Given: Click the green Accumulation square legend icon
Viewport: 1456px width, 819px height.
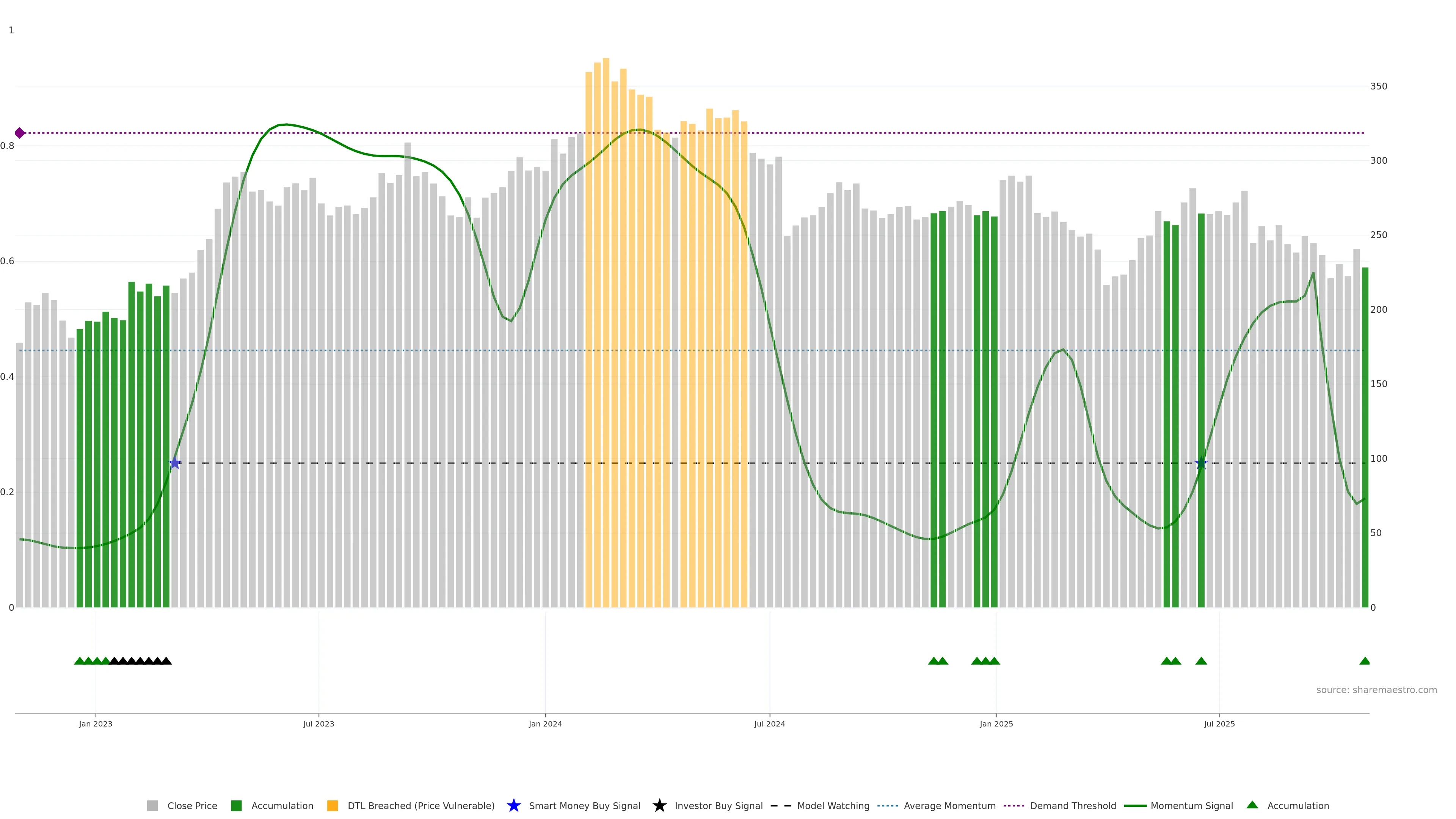Looking at the screenshot, I should pos(236,805).
